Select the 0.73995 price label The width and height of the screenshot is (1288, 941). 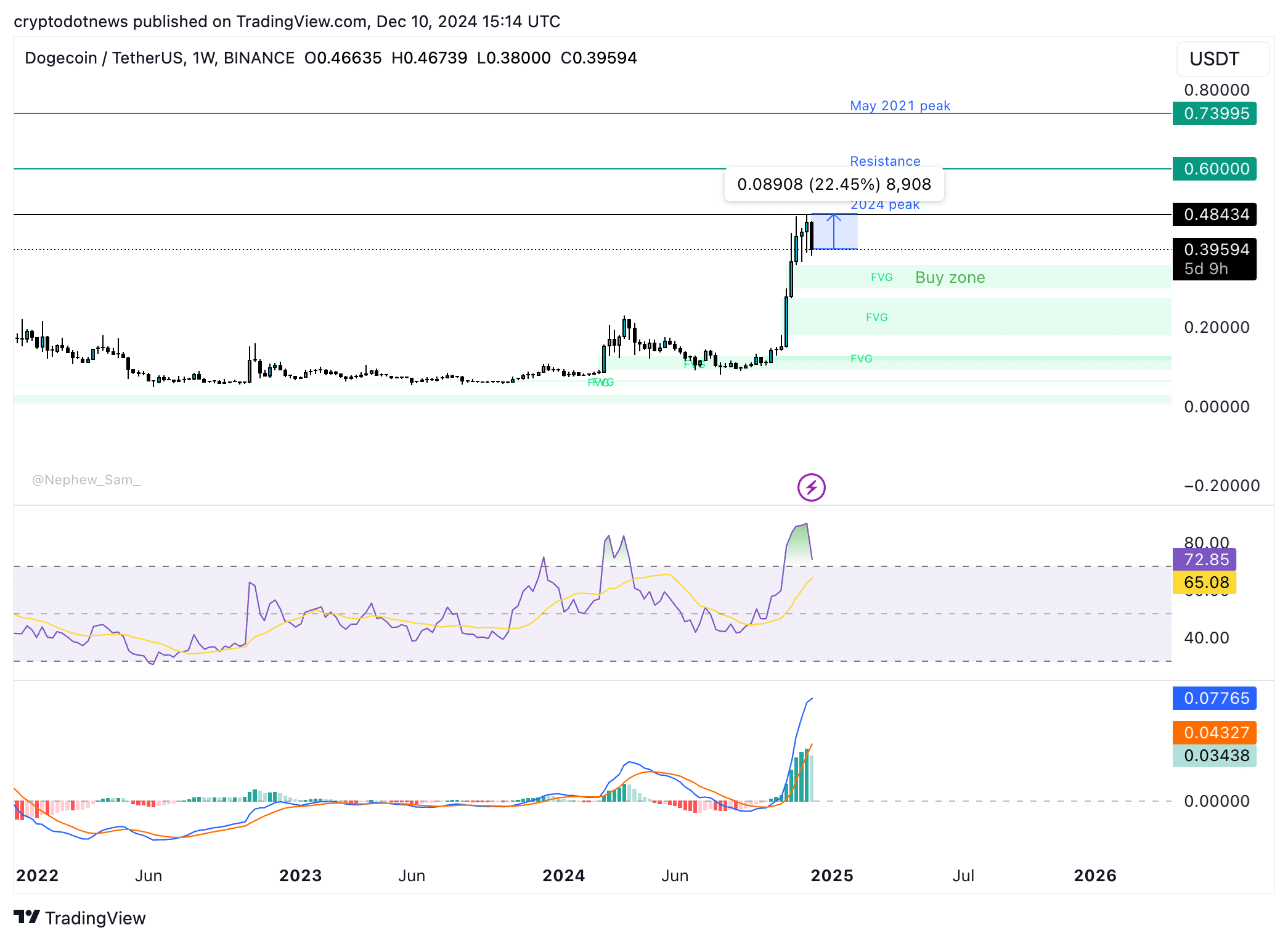[x=1214, y=113]
